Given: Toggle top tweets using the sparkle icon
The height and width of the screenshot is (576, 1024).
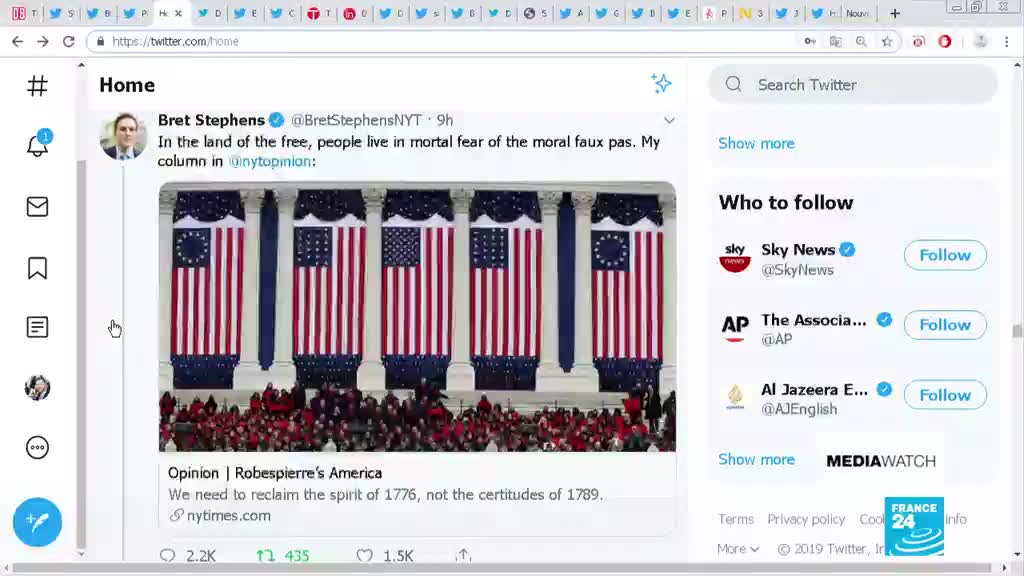Looking at the screenshot, I should 661,84.
